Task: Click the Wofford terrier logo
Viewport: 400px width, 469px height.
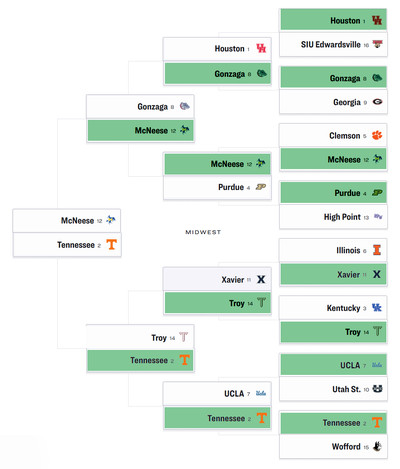Action: pyautogui.click(x=377, y=446)
